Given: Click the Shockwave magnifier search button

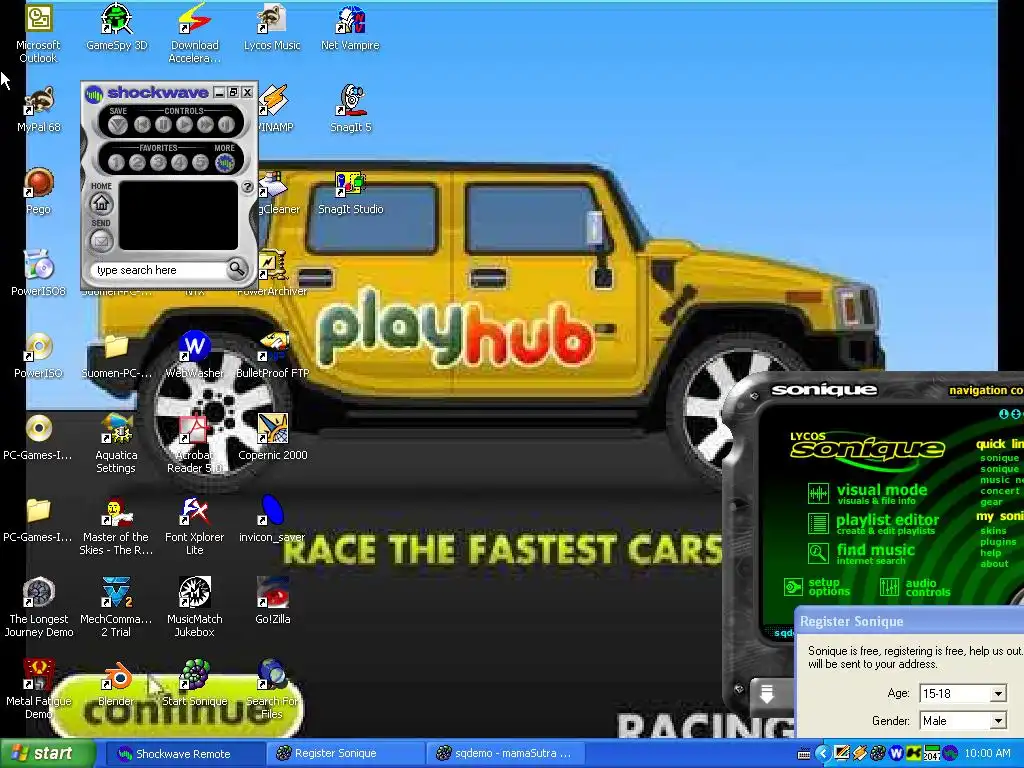Looking at the screenshot, I should coord(236,269).
